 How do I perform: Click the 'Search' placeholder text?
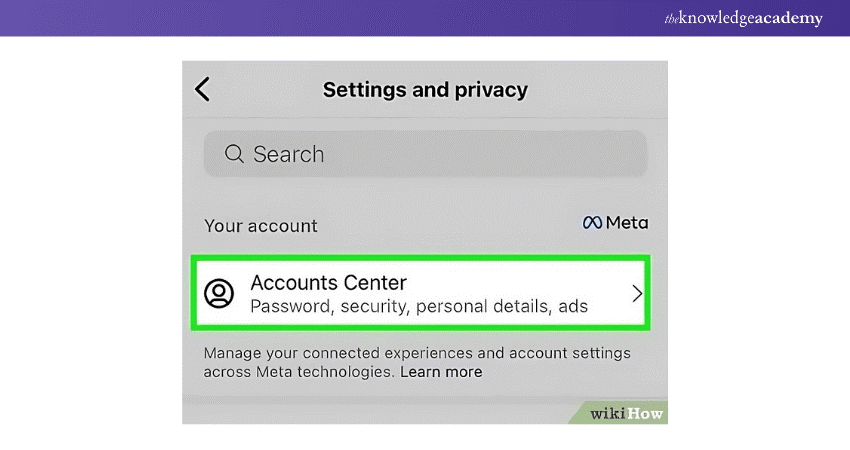coord(288,154)
